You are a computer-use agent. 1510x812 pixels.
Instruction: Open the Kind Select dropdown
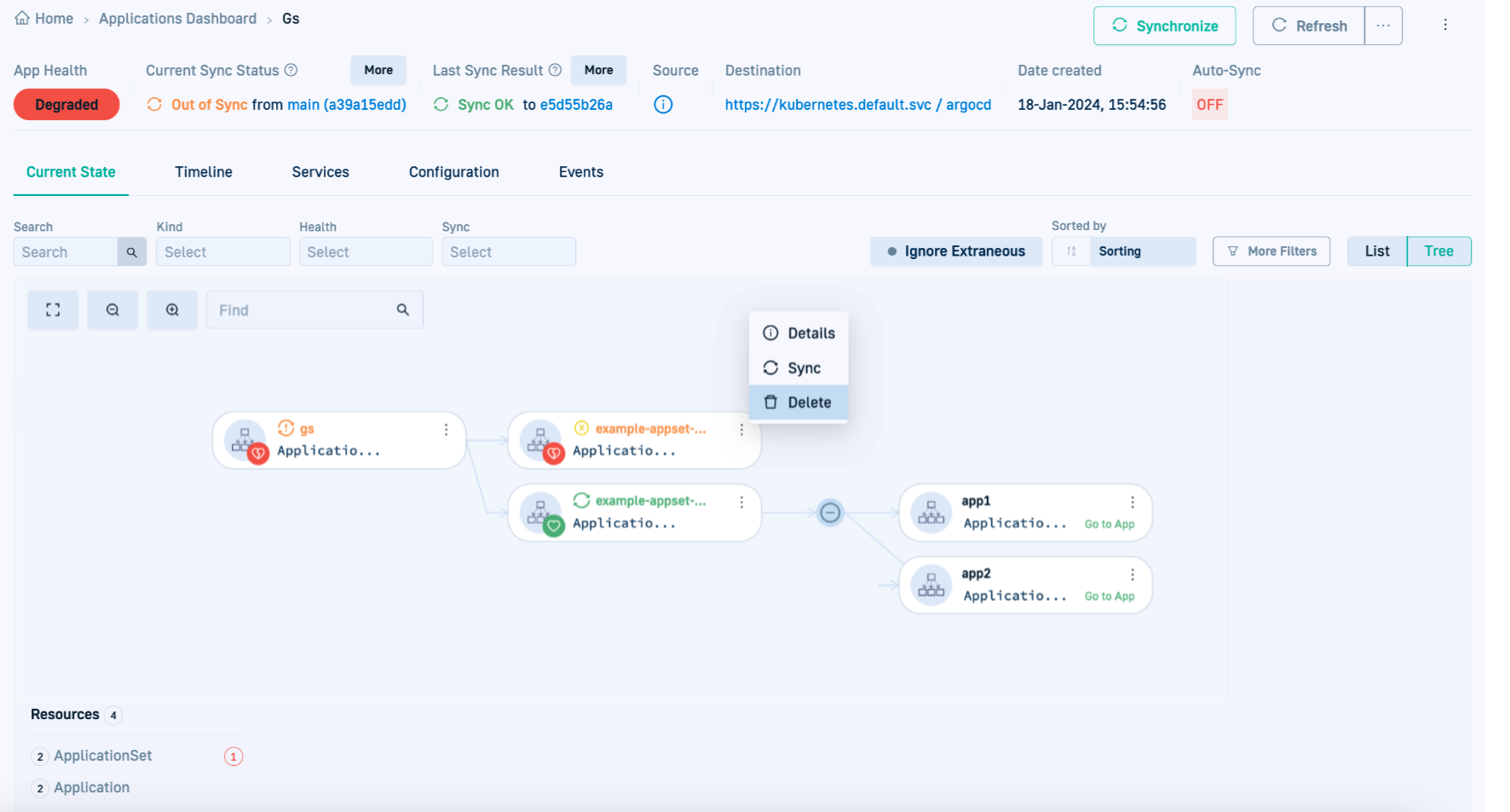tap(222, 252)
